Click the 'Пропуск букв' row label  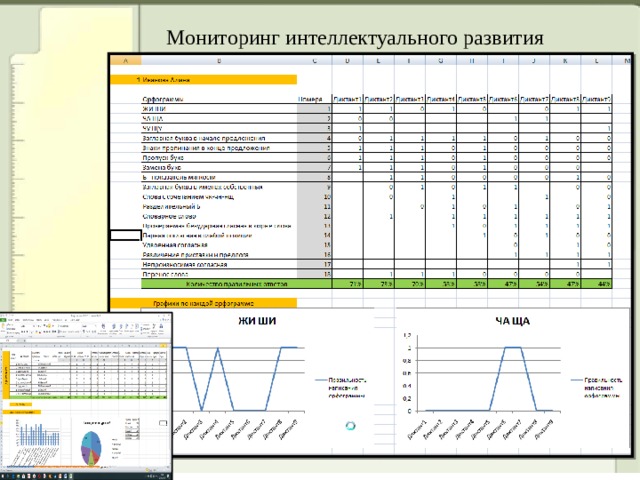click(x=163, y=158)
